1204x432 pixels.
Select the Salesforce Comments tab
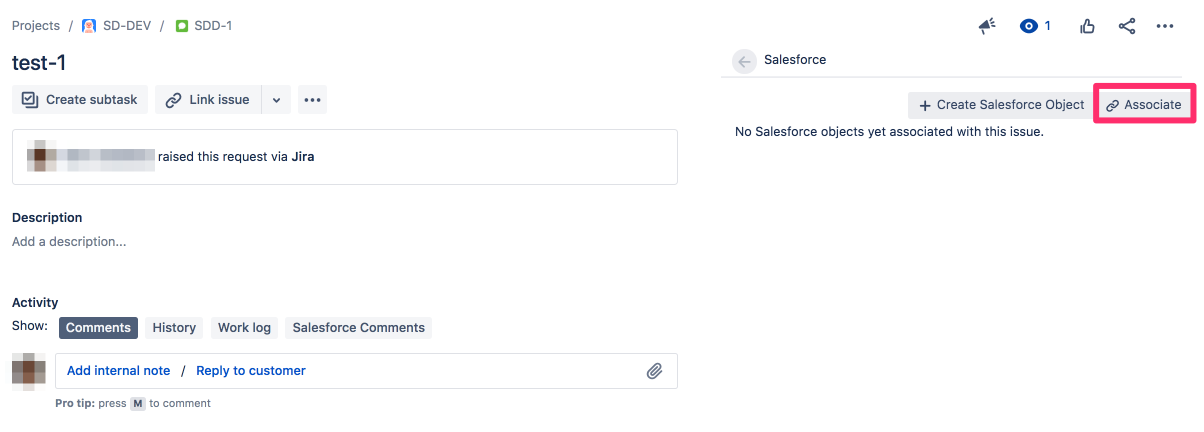click(x=359, y=328)
